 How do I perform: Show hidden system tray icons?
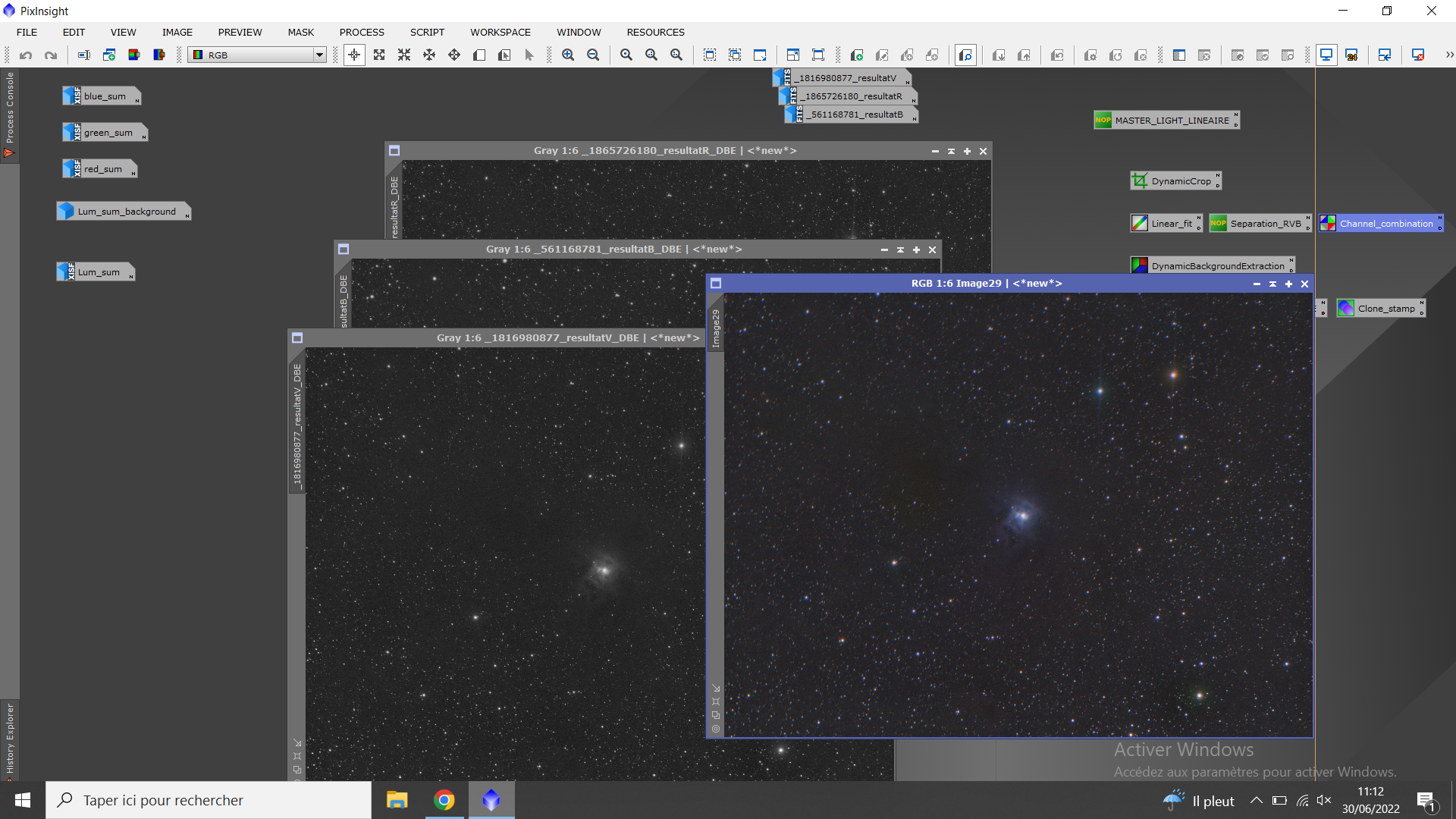coord(1257,801)
